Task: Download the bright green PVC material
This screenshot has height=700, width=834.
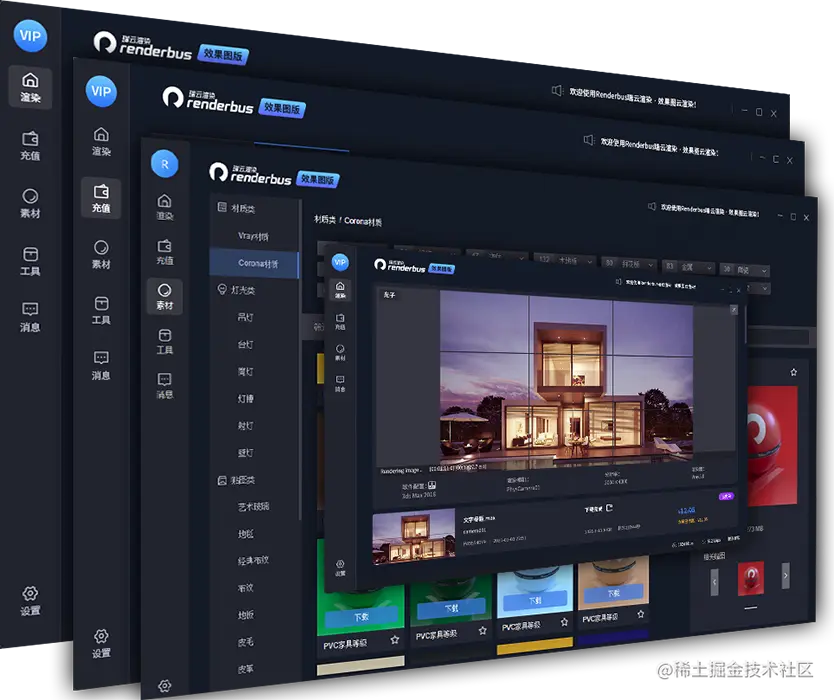Action: click(361, 617)
